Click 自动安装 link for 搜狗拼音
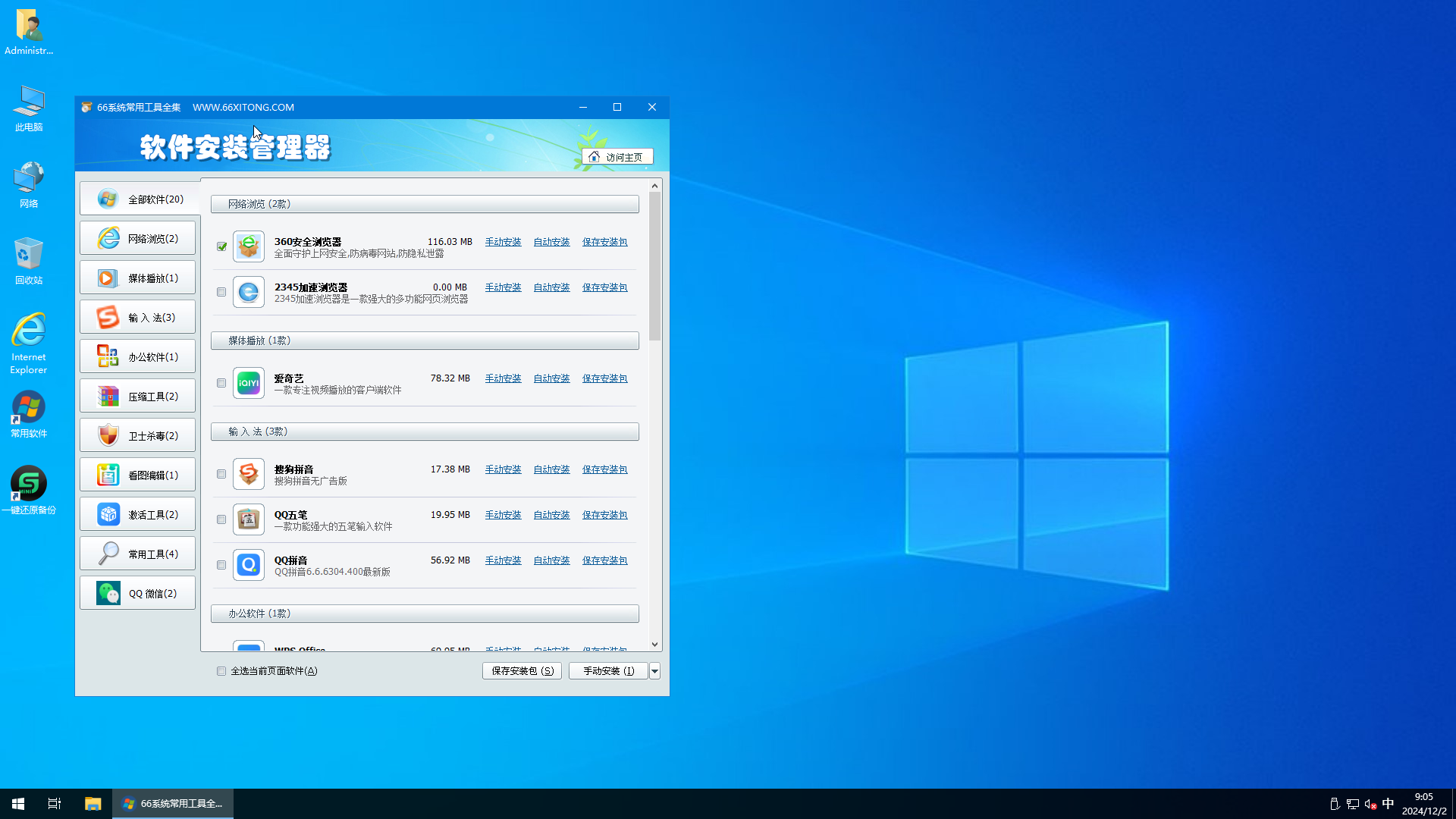Image resolution: width=1456 pixels, height=819 pixels. pyautogui.click(x=551, y=469)
